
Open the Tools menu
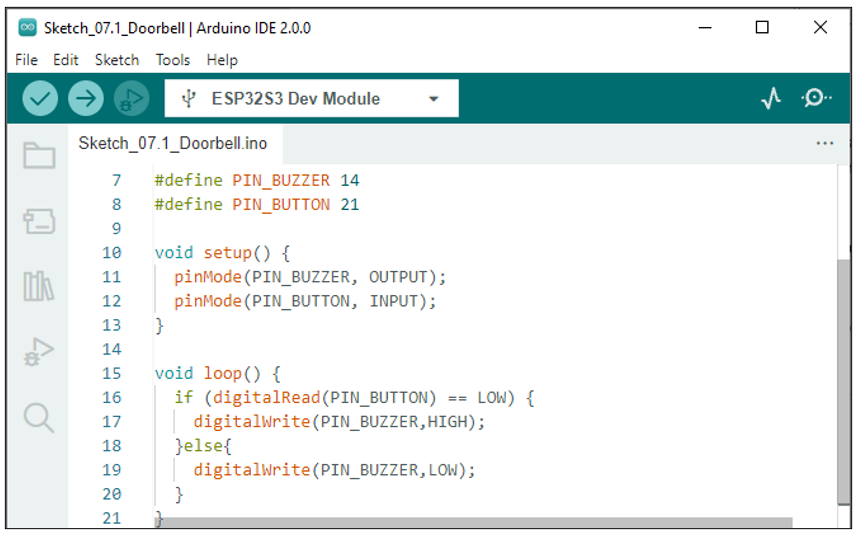(x=173, y=60)
